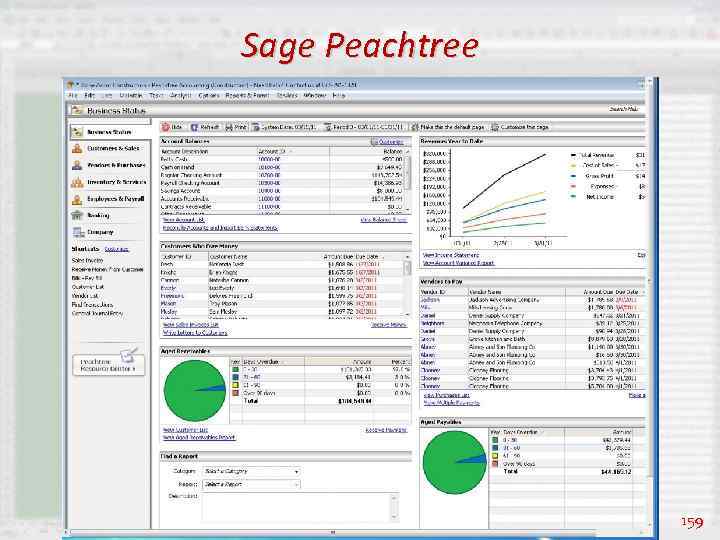
Task: Click blue 31-60 swatch in Aged Receivables
Action: click(236, 377)
